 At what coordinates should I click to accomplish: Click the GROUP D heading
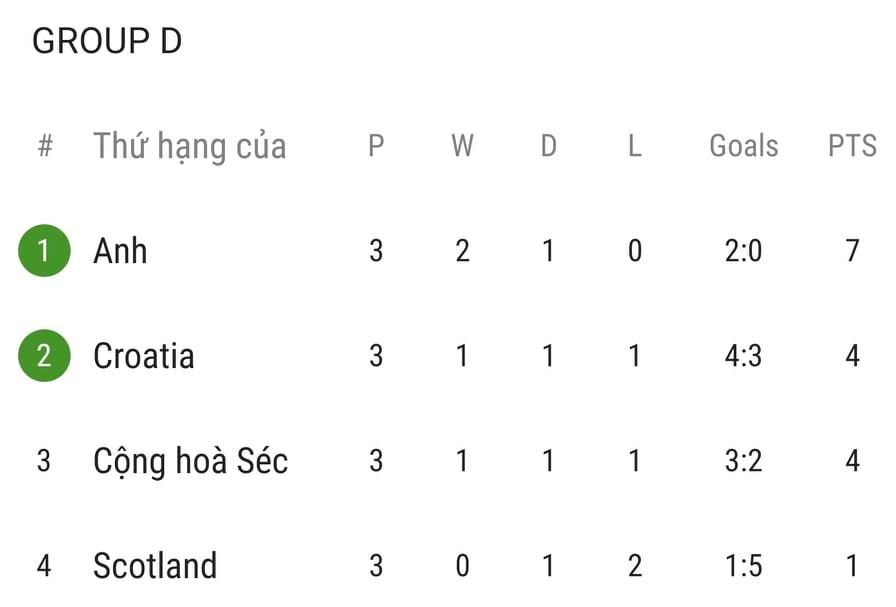[107, 42]
